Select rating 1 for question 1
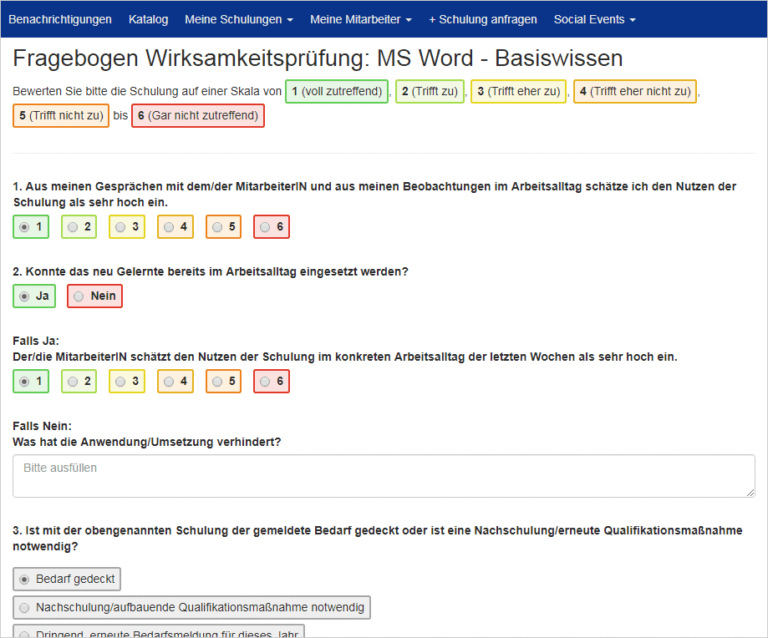 (31, 227)
